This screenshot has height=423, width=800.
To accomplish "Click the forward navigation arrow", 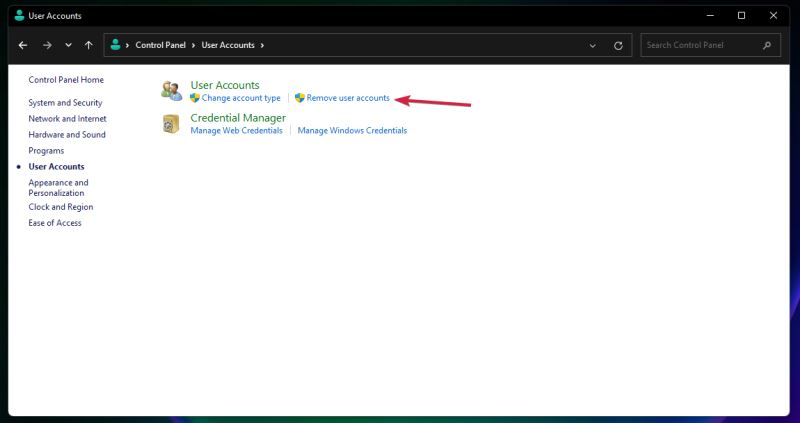I will tap(46, 46).
